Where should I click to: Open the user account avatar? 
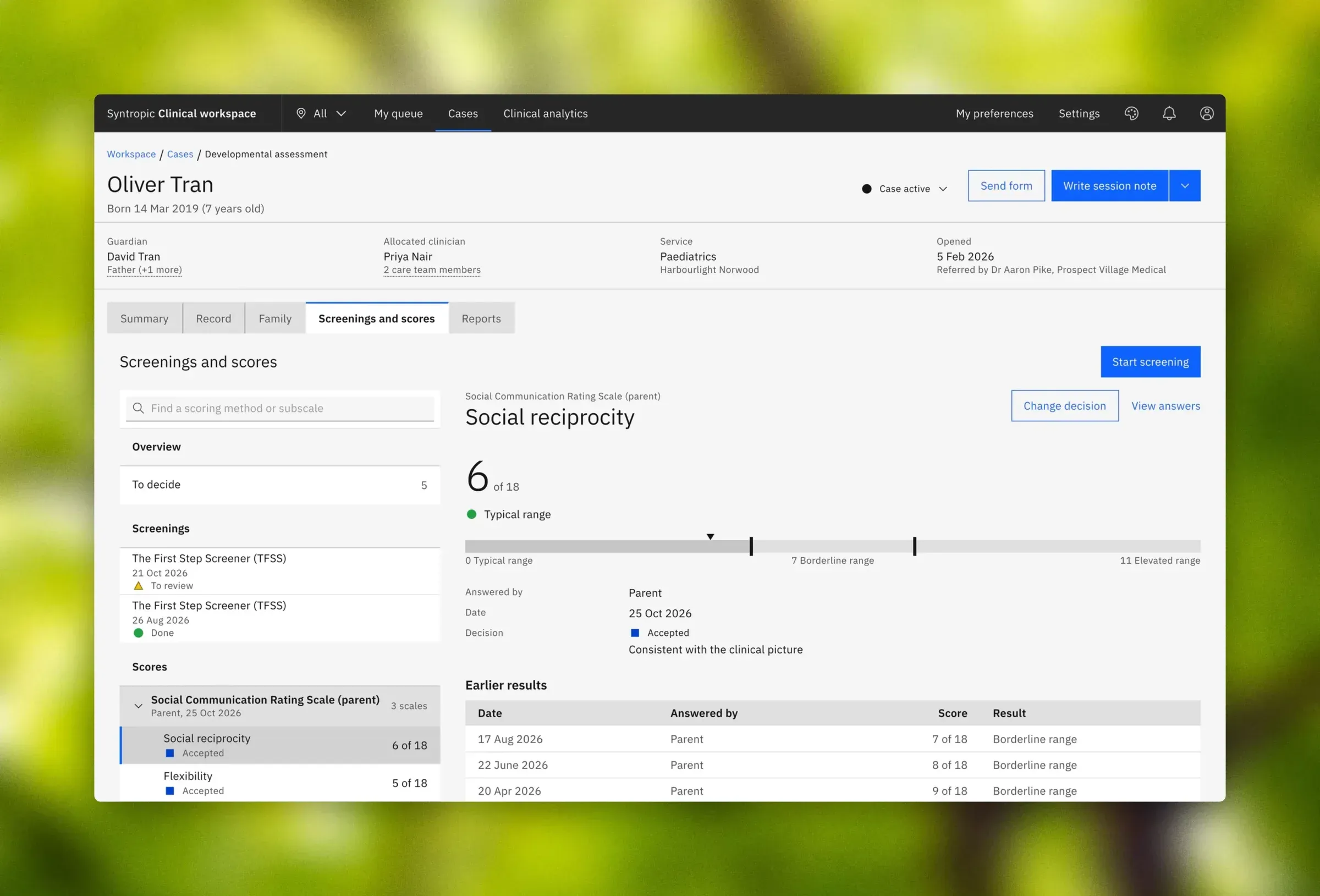click(1206, 114)
